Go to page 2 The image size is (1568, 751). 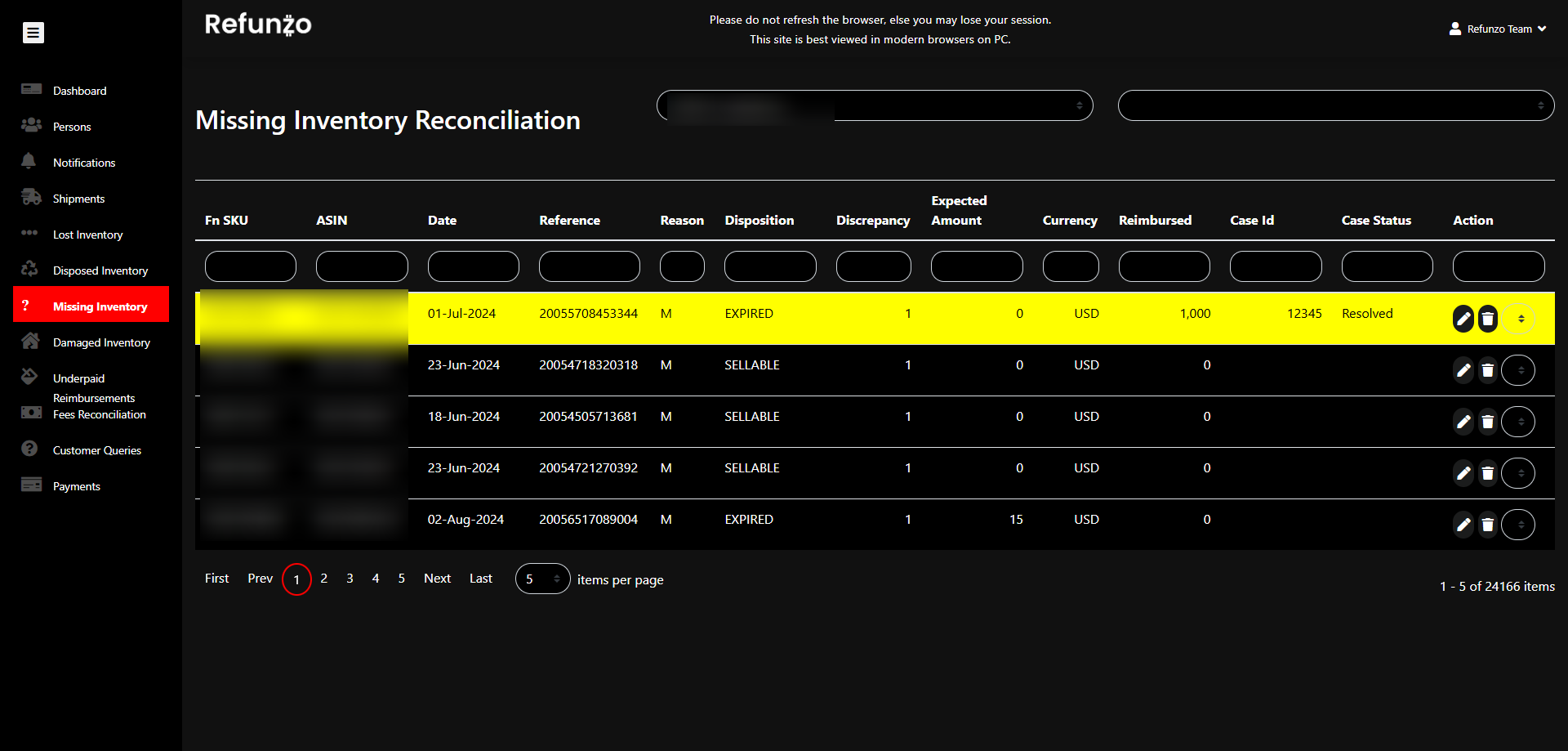point(324,579)
